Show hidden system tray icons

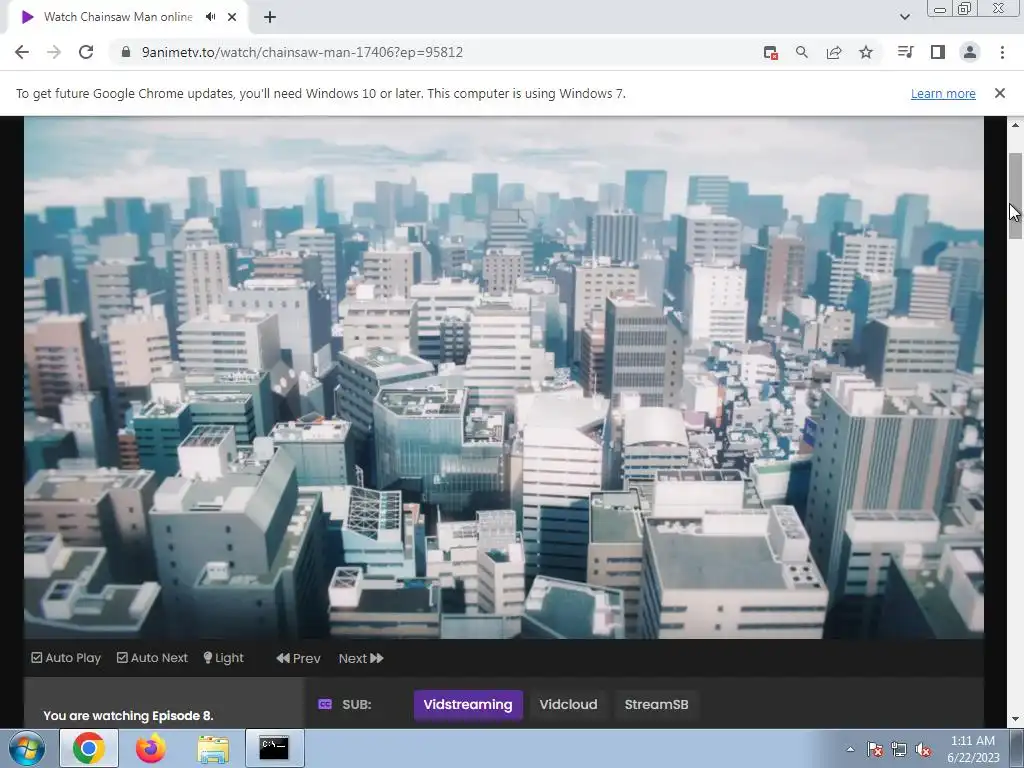[850, 749]
